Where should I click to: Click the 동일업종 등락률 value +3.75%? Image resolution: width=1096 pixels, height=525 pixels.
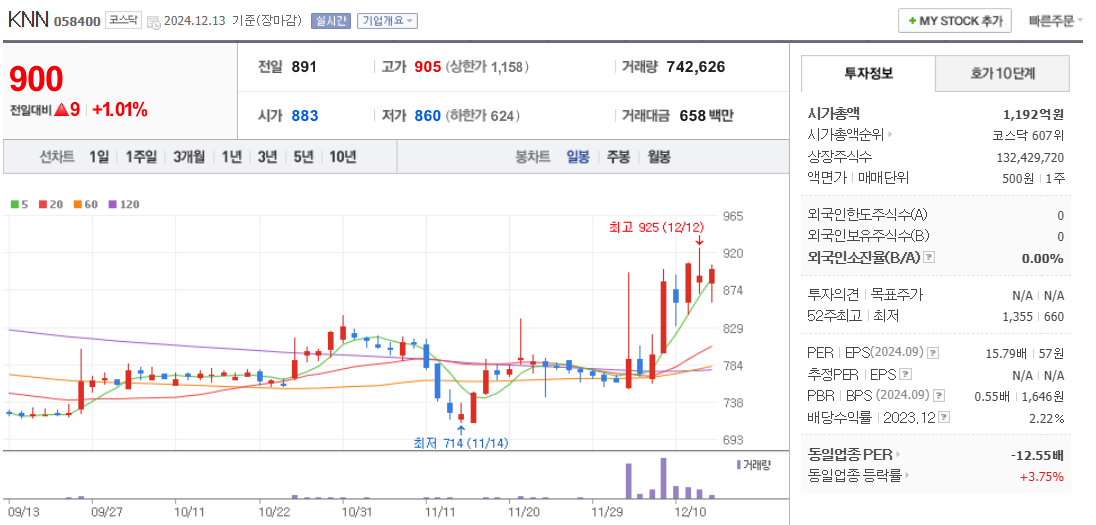(1041, 477)
